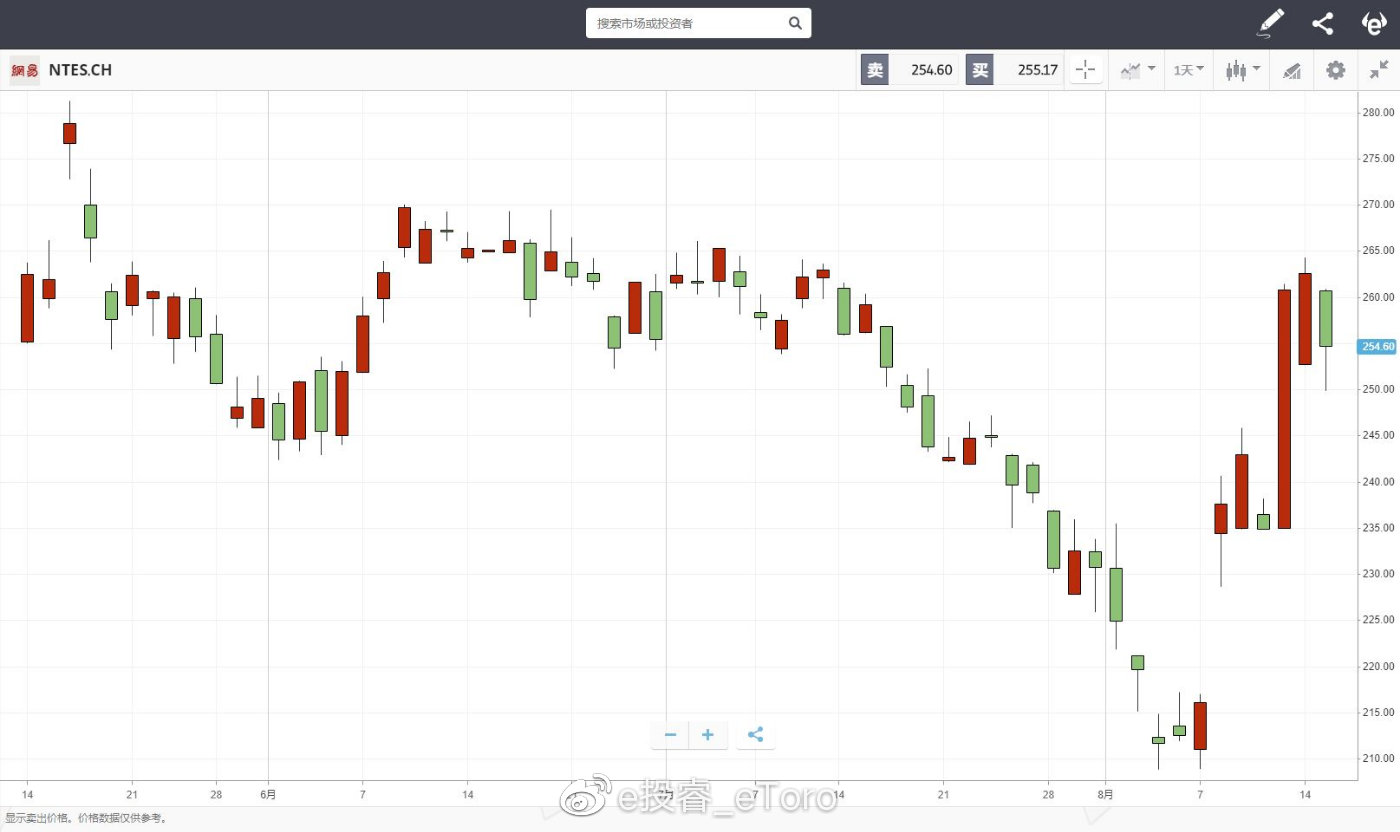Click the 254.60 current price marker on axis

[1377, 347]
